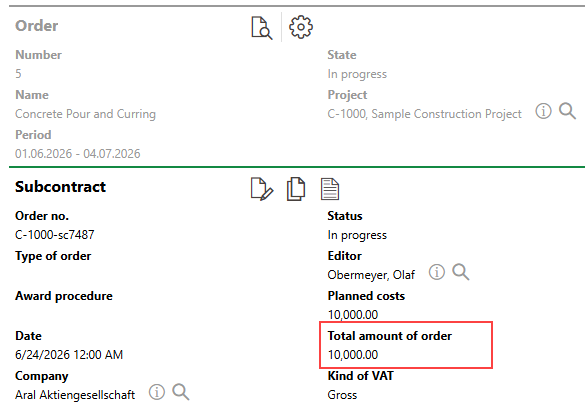Click the info icon next to Sample Construction Project
Screen dimensions: 585x410
[x=543, y=111]
